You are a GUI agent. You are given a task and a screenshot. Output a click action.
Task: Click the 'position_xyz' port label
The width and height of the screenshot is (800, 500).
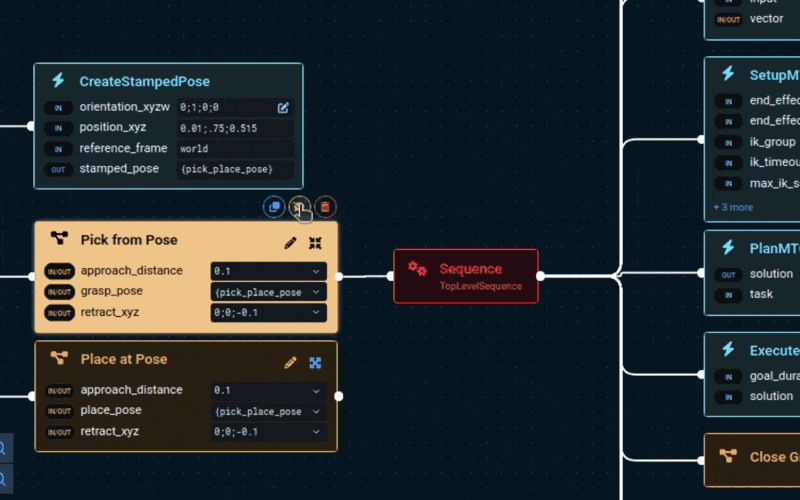113,127
